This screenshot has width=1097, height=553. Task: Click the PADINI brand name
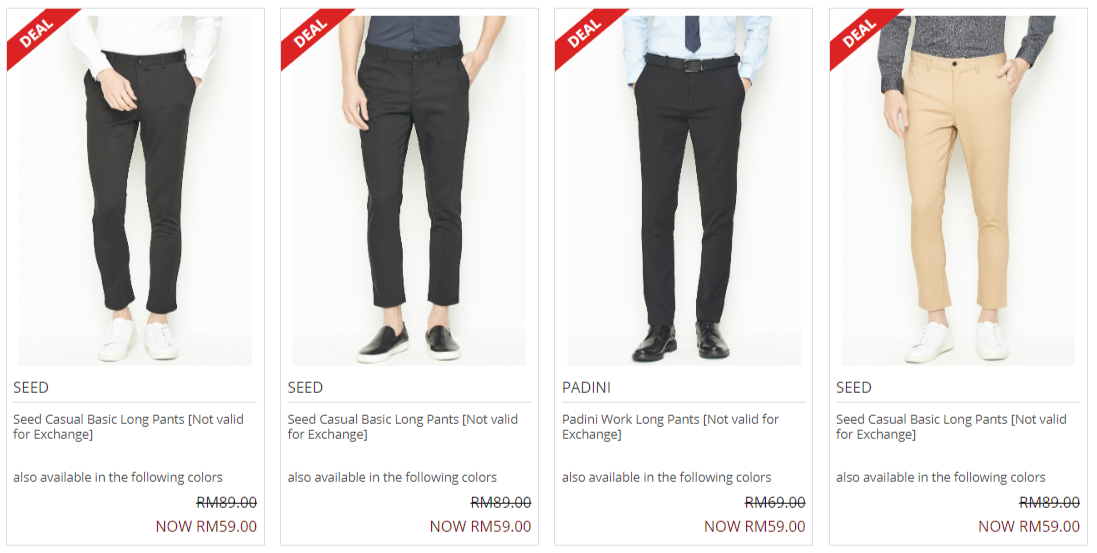pos(586,388)
